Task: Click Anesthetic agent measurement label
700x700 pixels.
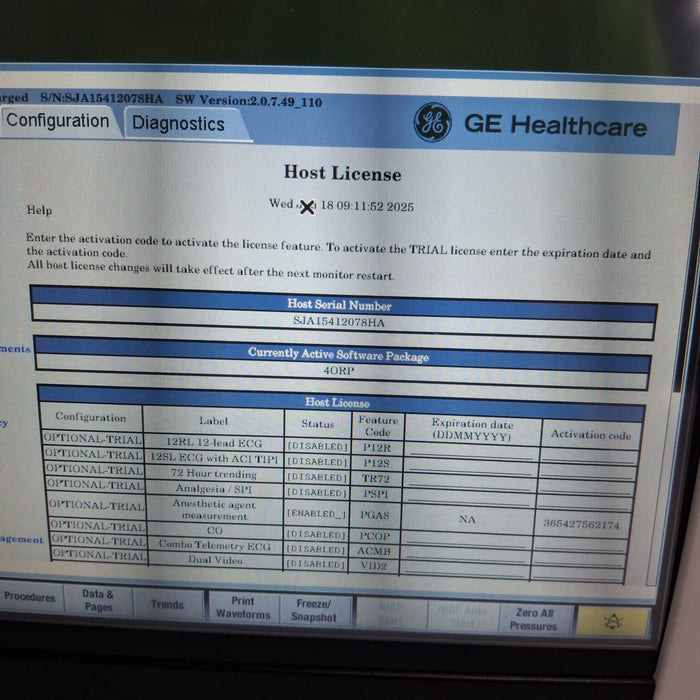Action: point(214,510)
